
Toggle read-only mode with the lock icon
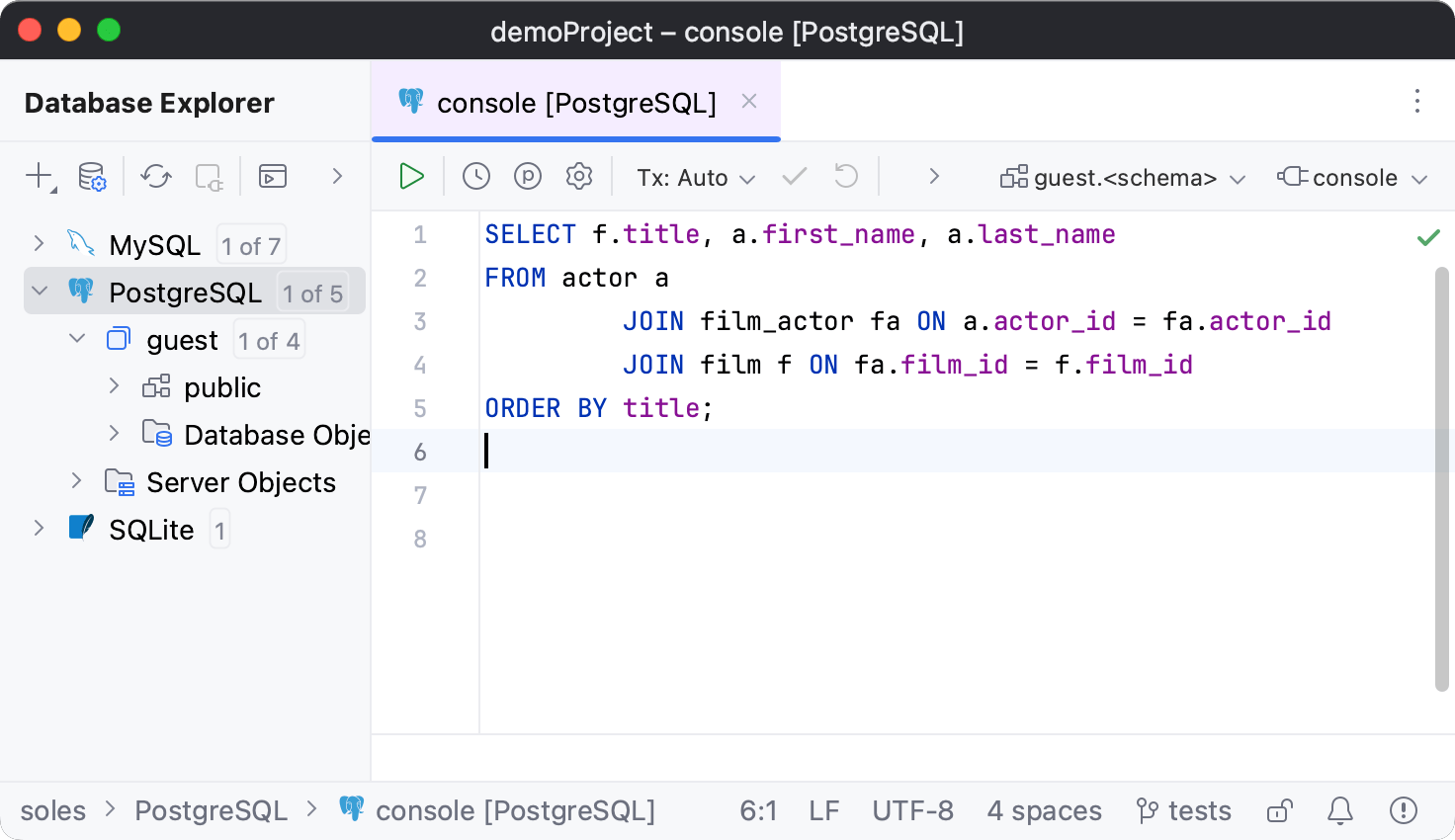tap(1278, 810)
